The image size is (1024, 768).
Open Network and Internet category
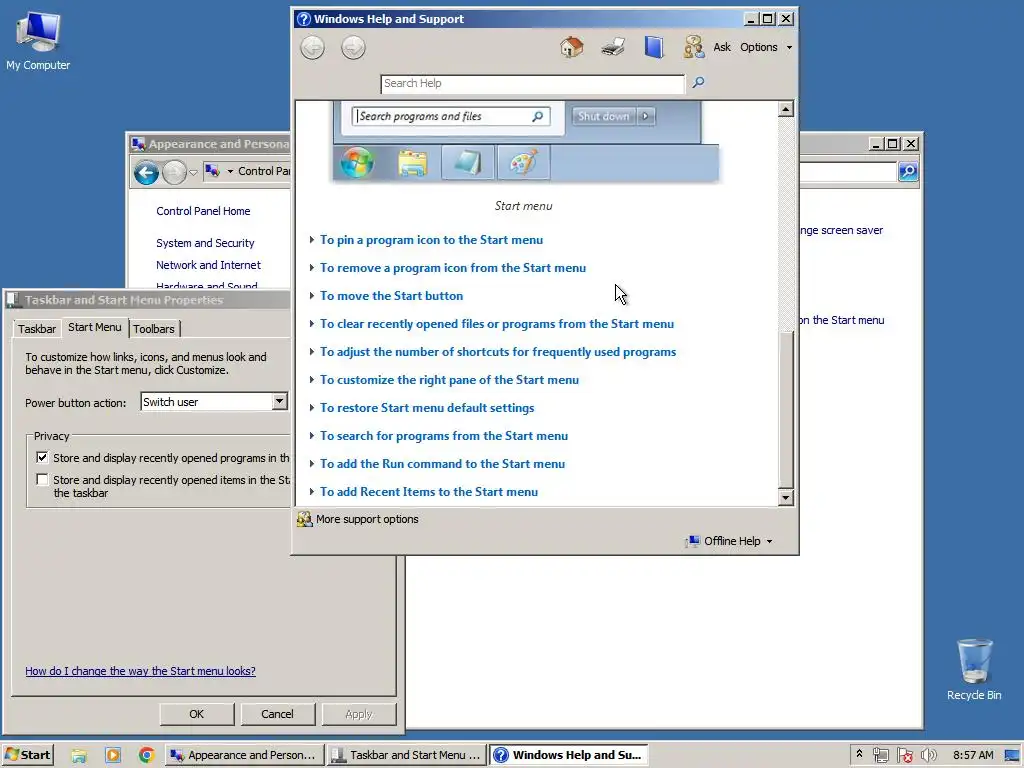pyautogui.click(x=208, y=265)
